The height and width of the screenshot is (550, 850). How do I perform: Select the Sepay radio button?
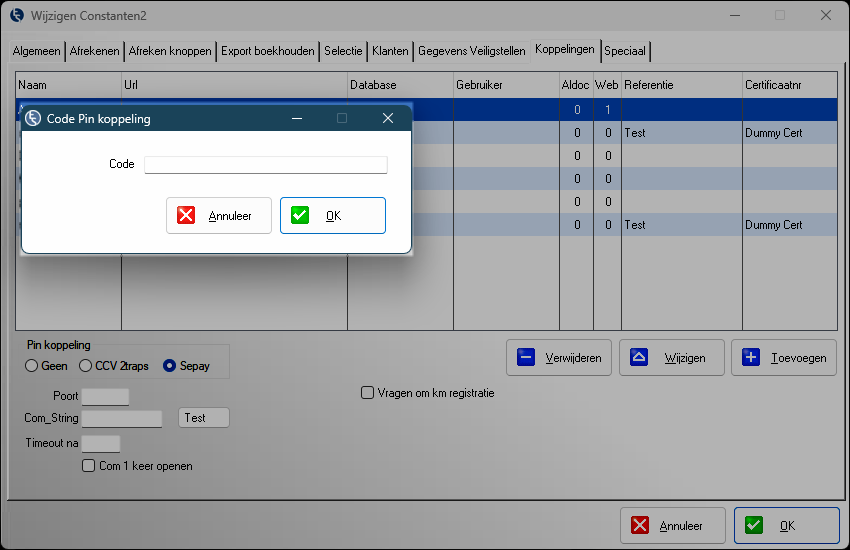(170, 366)
